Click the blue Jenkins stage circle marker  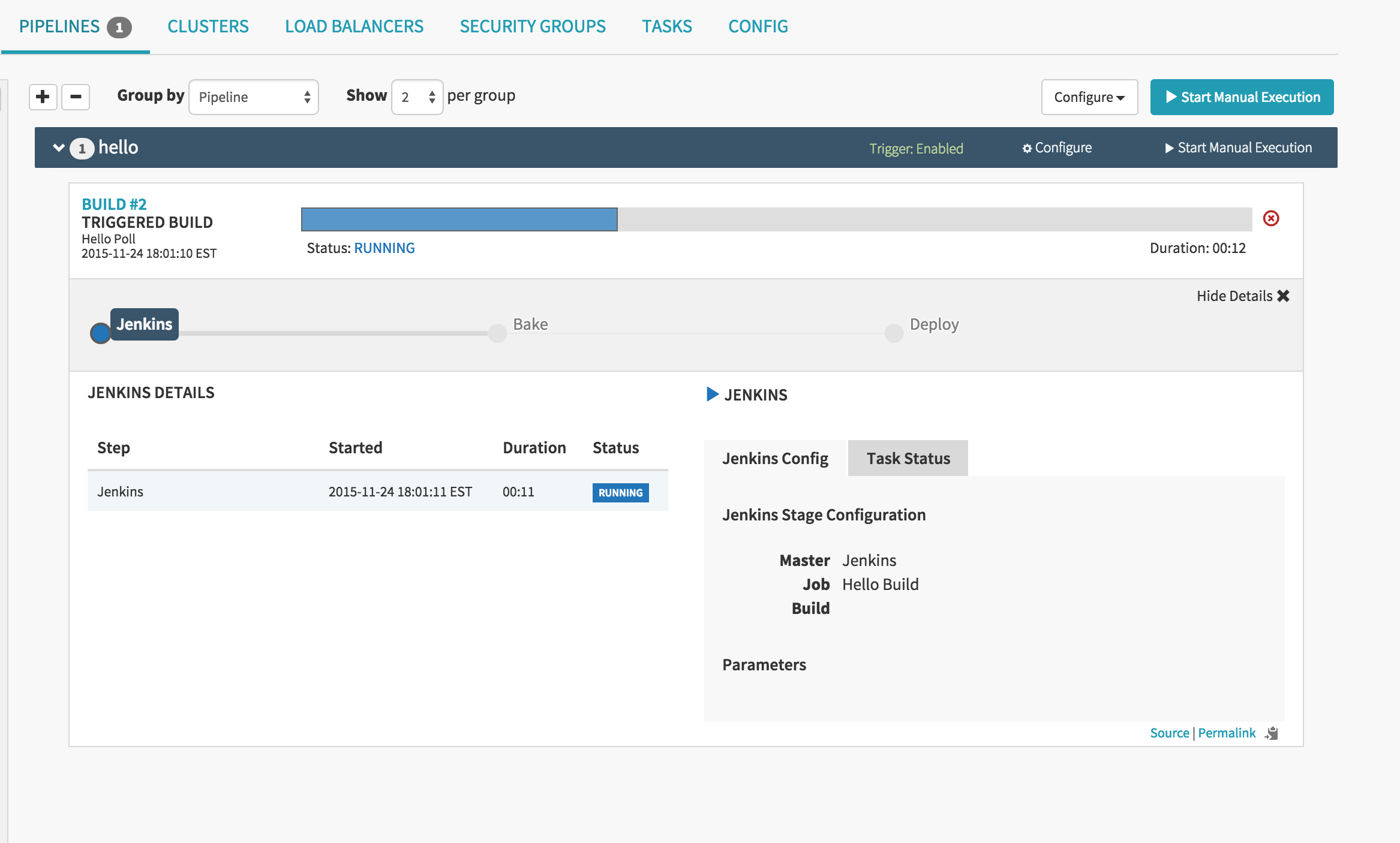tap(100, 333)
